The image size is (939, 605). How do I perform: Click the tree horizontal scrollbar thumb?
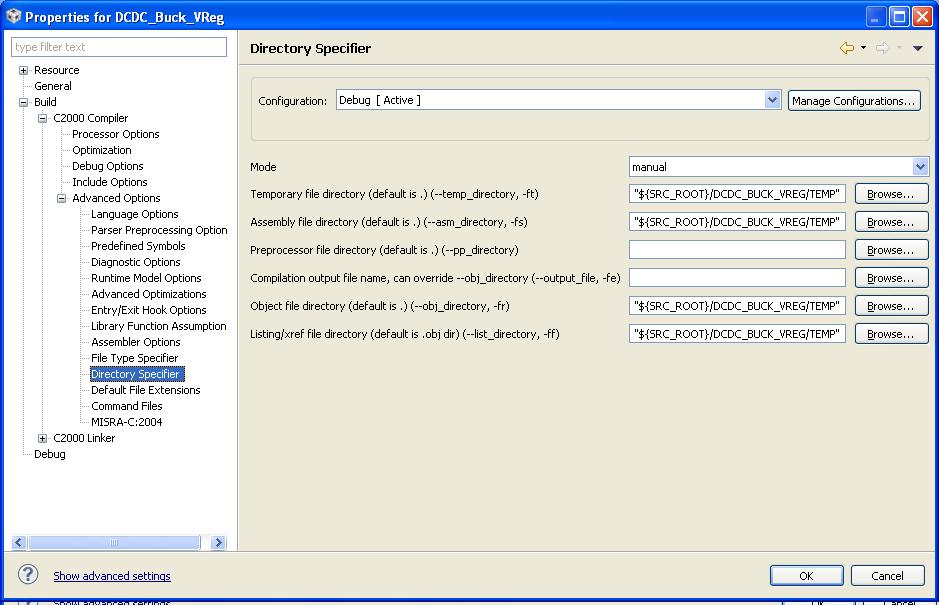coord(114,543)
